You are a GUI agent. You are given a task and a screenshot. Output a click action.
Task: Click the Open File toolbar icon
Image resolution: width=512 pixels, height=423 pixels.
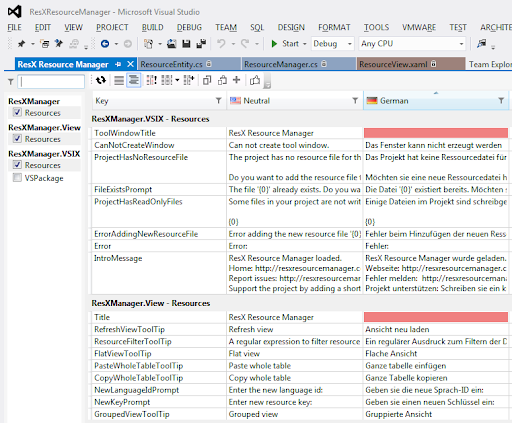(171, 44)
